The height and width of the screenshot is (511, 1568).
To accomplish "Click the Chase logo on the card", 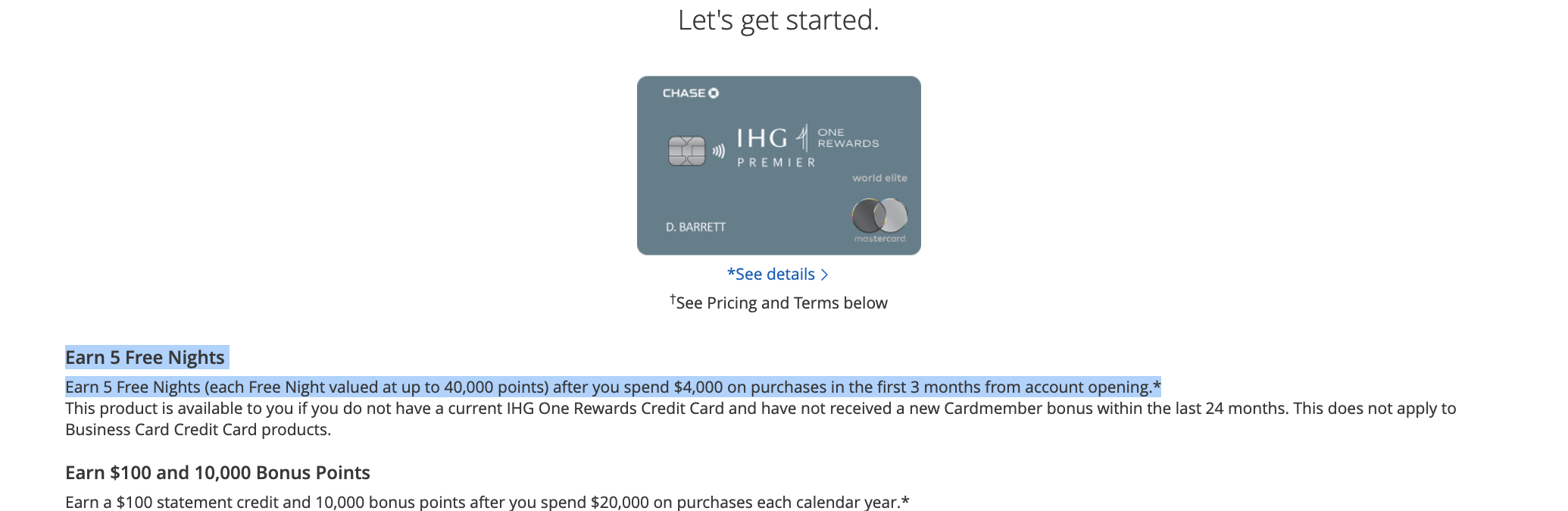I will click(690, 93).
